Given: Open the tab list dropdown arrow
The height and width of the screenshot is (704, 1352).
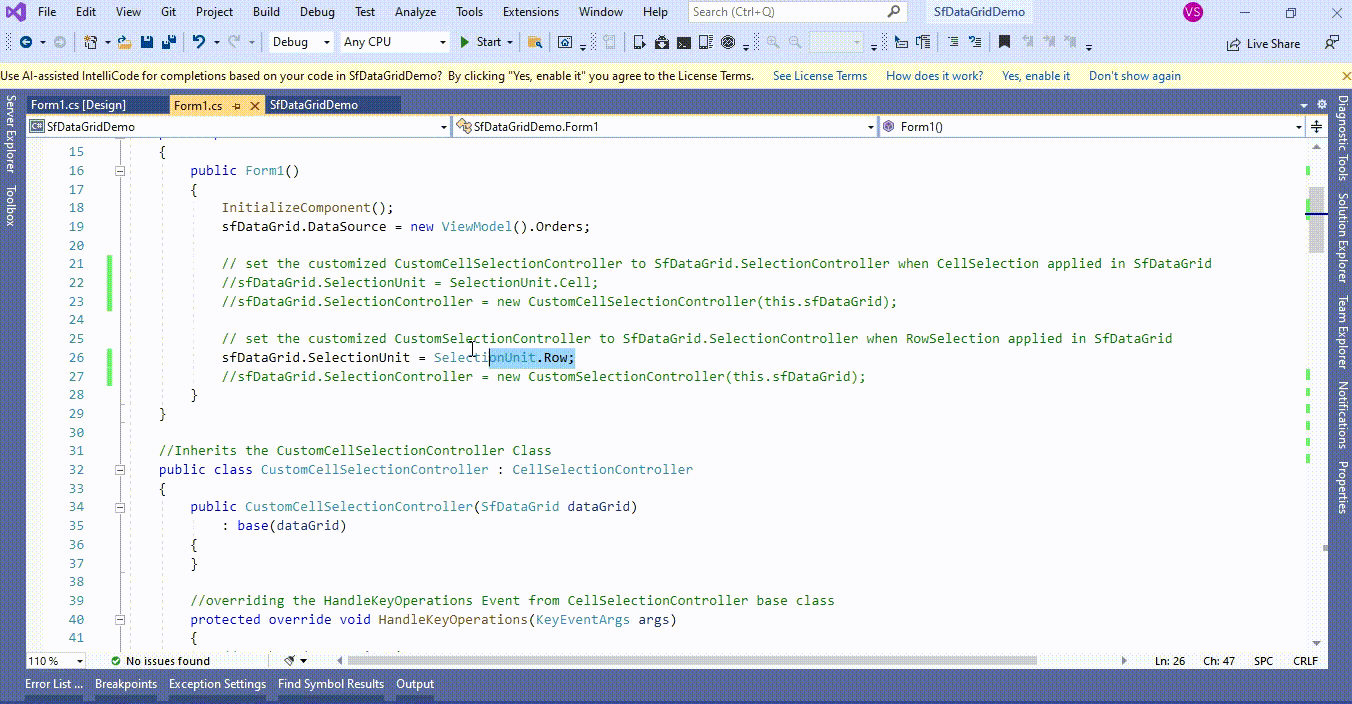Looking at the screenshot, I should click(1303, 105).
